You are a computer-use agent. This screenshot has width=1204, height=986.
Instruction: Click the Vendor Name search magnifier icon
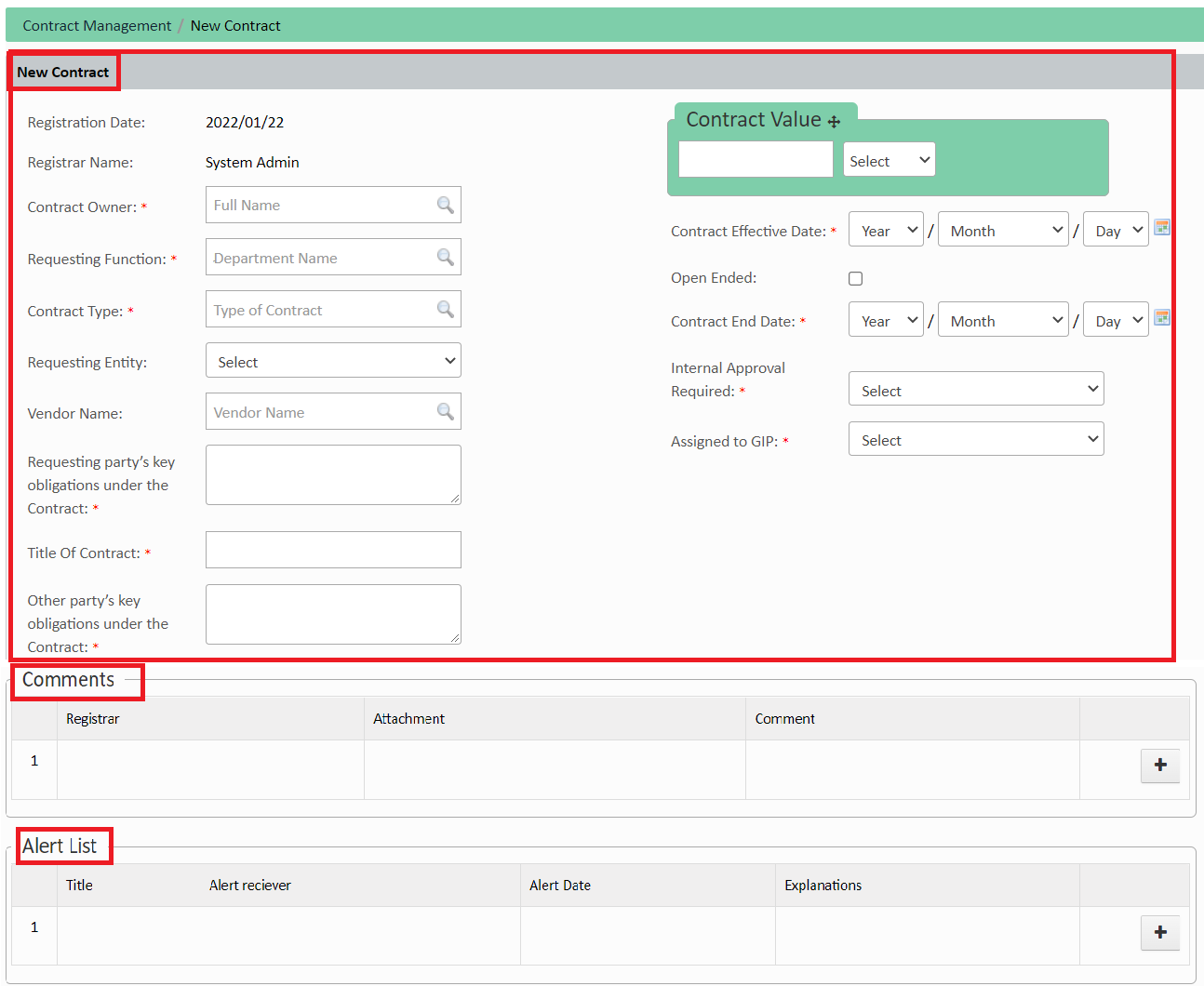(446, 411)
